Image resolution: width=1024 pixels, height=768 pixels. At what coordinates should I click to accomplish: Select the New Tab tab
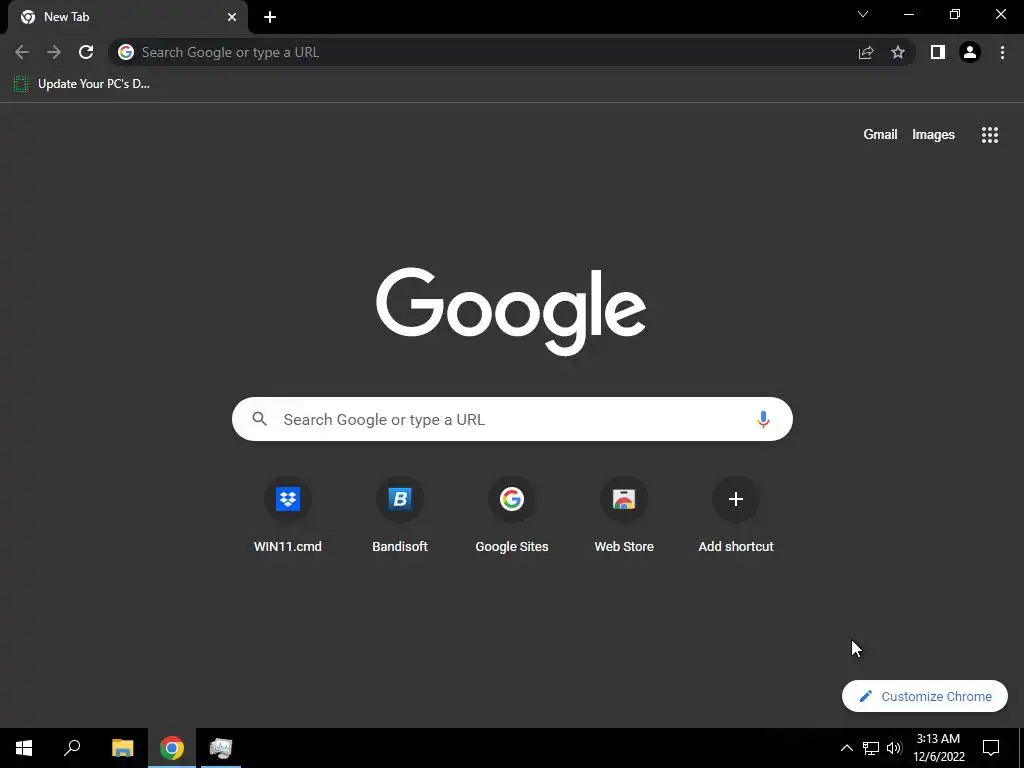[127, 17]
